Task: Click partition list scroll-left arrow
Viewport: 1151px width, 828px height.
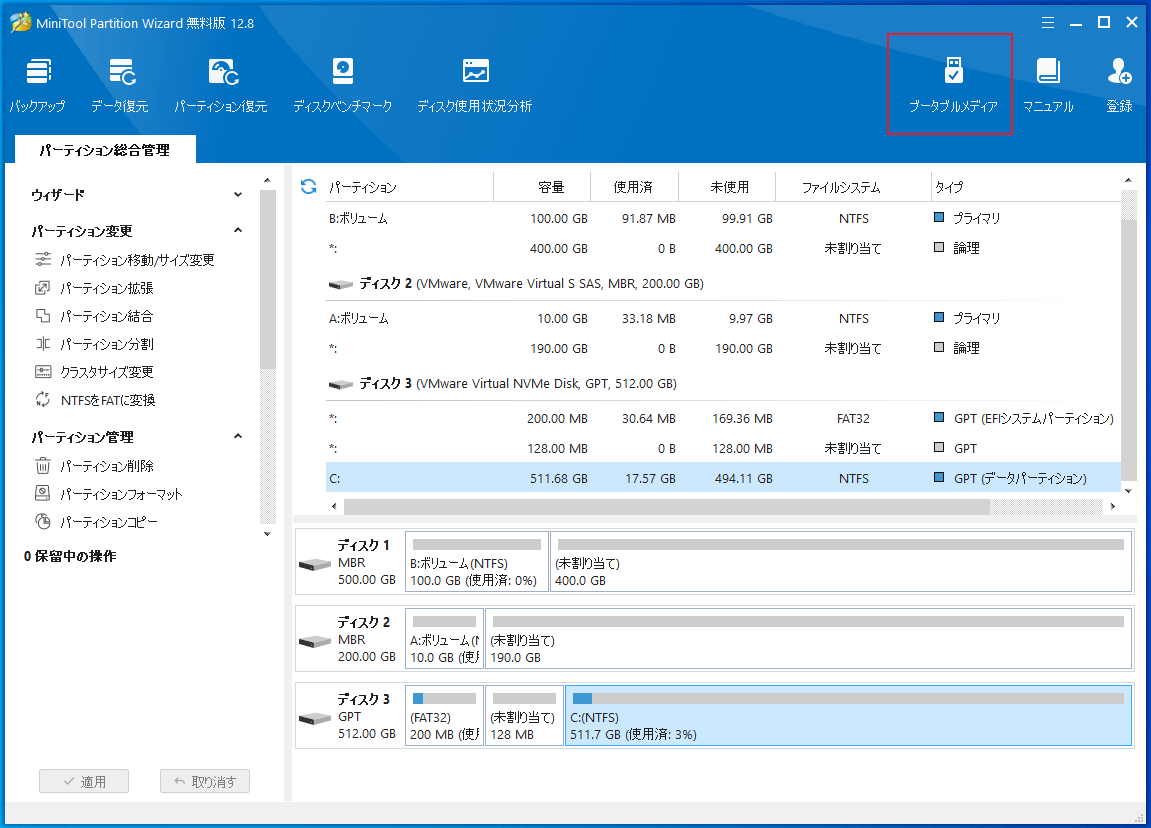Action: [x=335, y=506]
